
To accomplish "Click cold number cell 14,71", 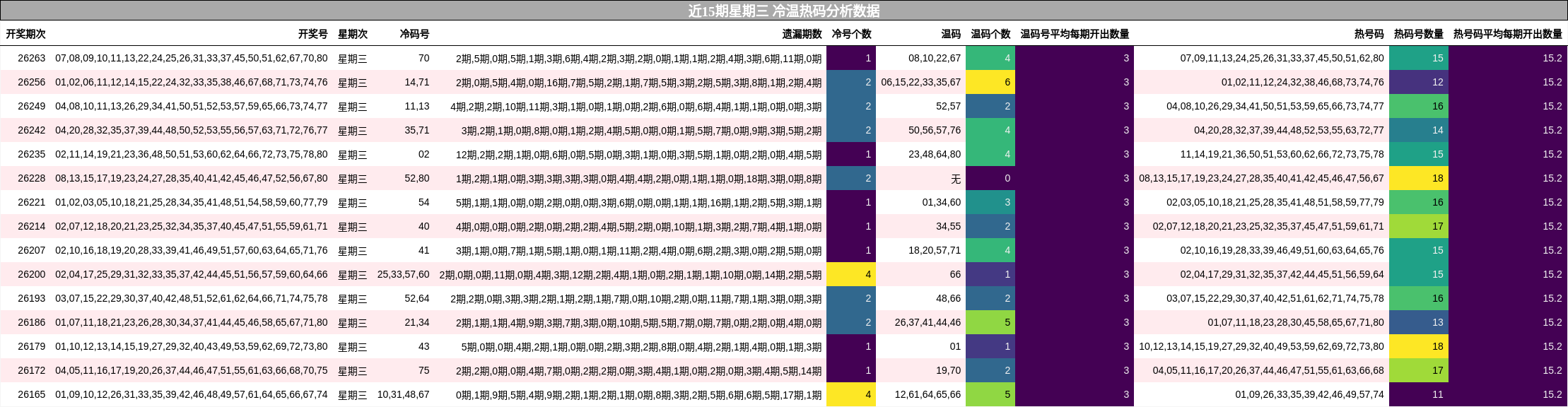I will click(x=417, y=82).
